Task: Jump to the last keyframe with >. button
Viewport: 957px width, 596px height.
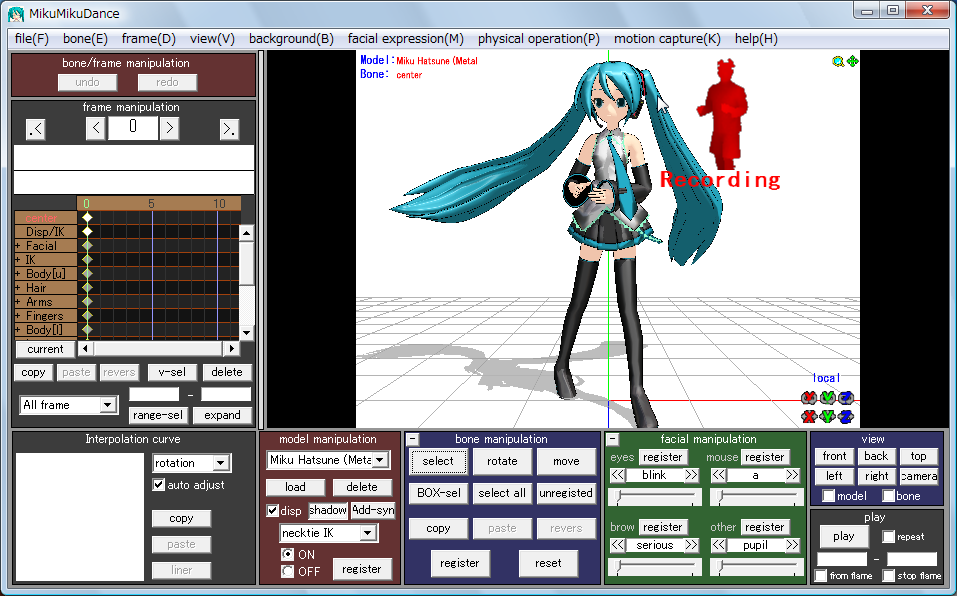Action: tap(229, 129)
